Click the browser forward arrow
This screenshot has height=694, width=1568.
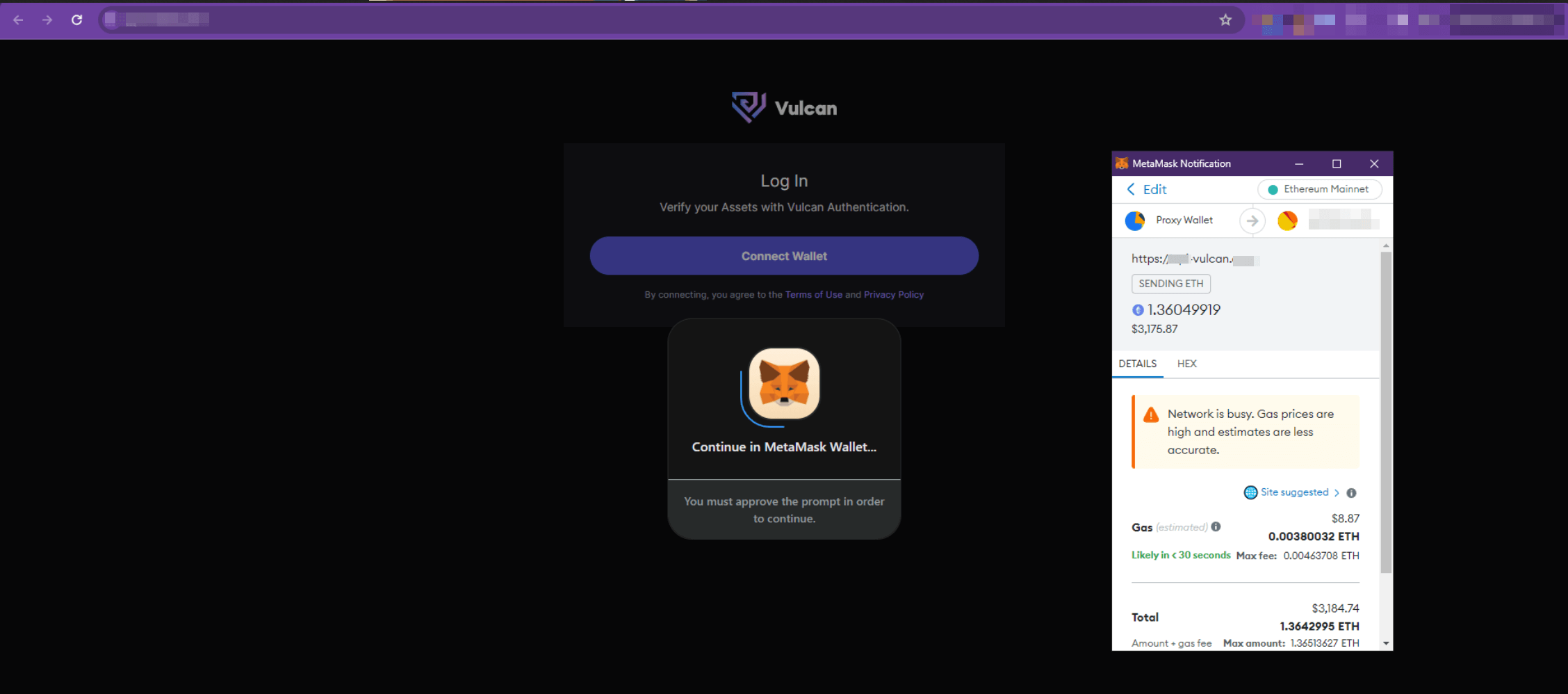point(47,20)
